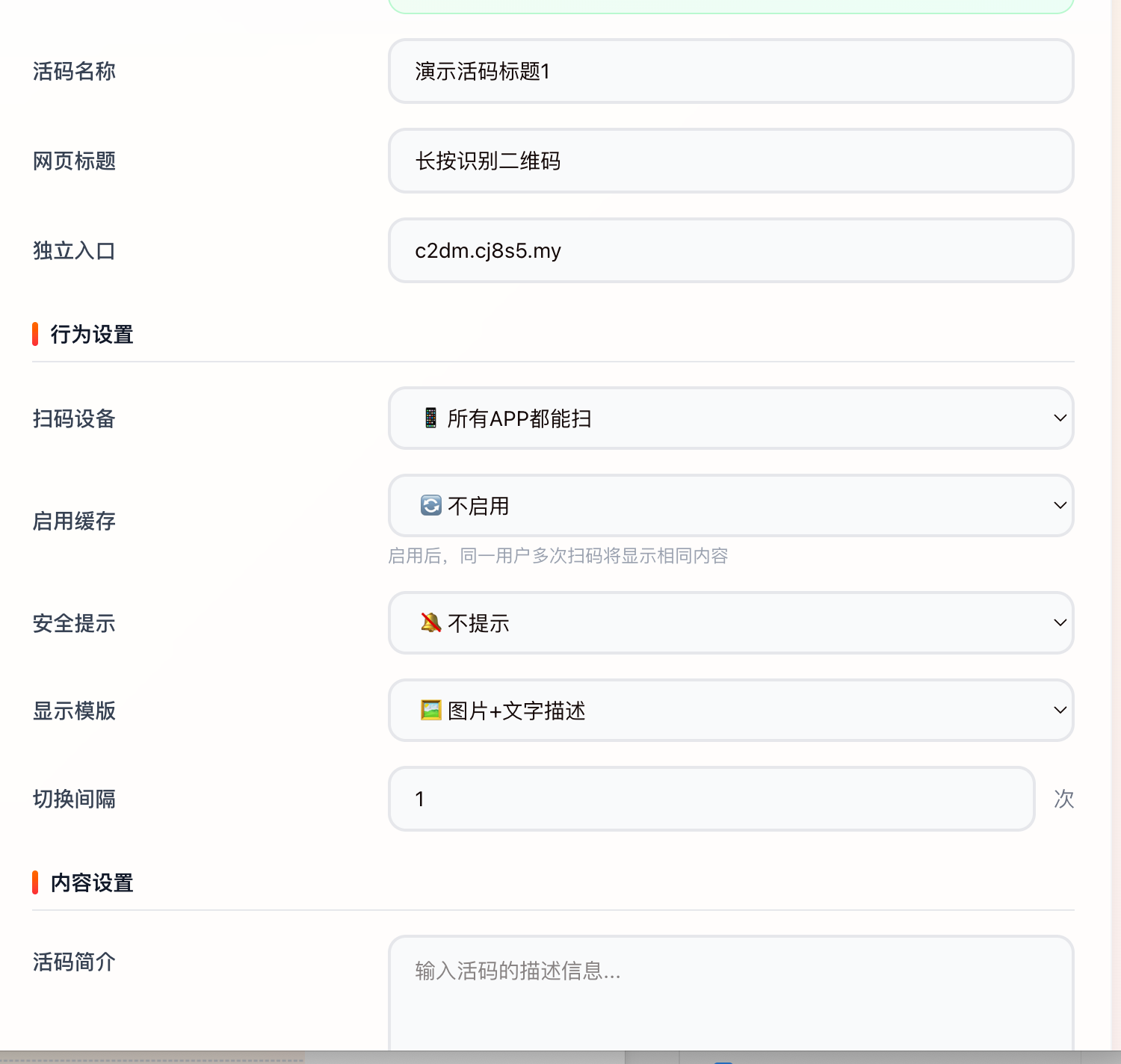Click the chevron arrow of 显示模版 select
This screenshot has height=1064, width=1121.
[1060, 710]
